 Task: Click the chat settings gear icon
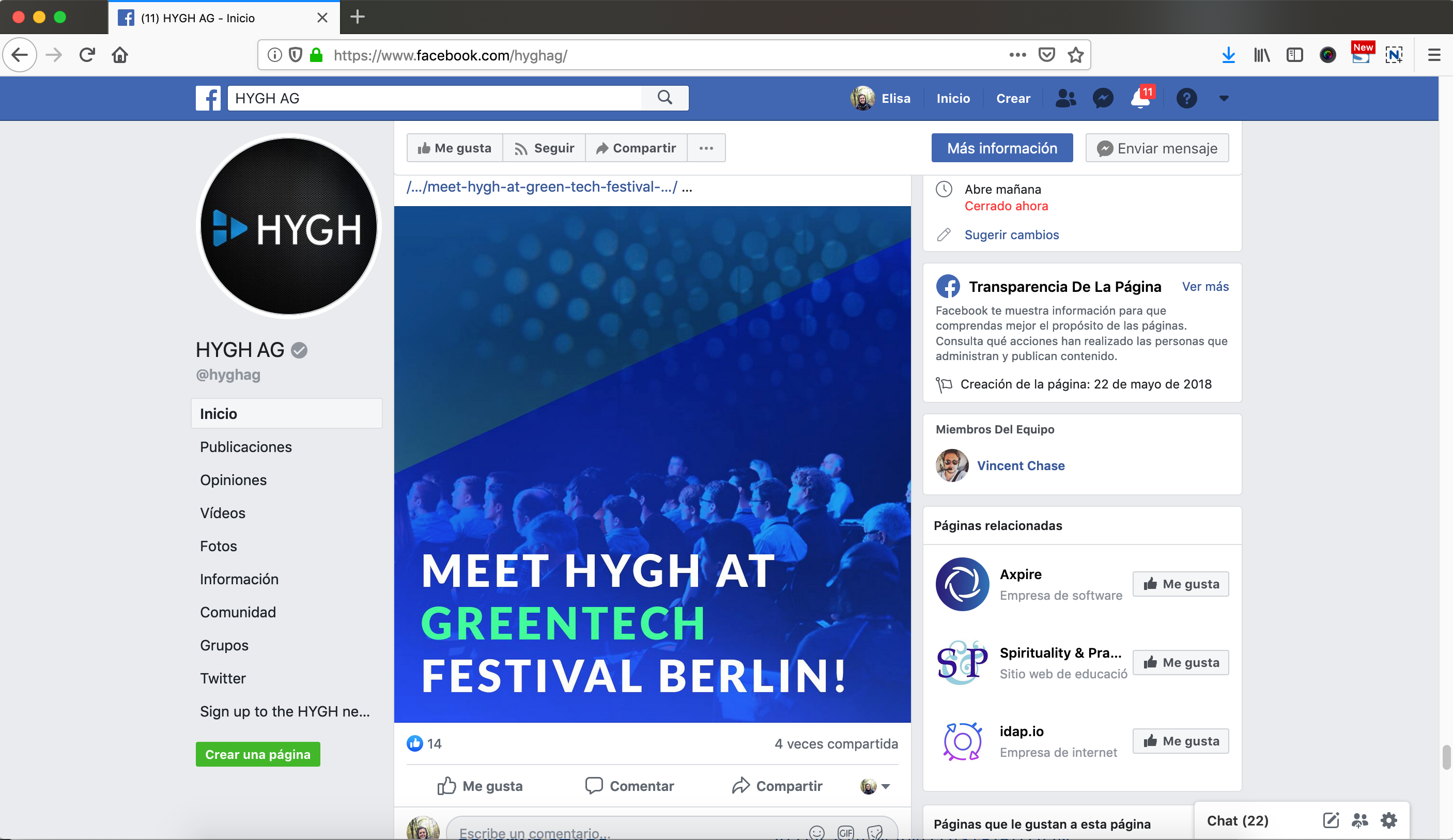pyautogui.click(x=1389, y=820)
